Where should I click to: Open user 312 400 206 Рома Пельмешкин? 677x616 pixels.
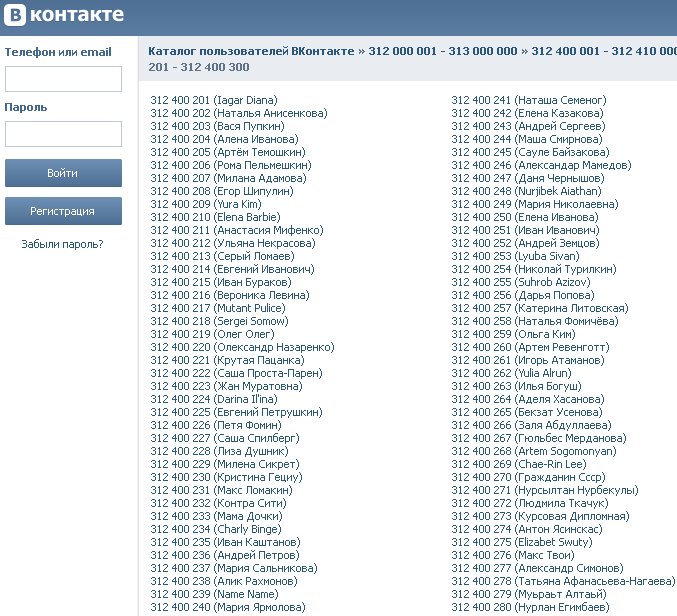coord(231,165)
